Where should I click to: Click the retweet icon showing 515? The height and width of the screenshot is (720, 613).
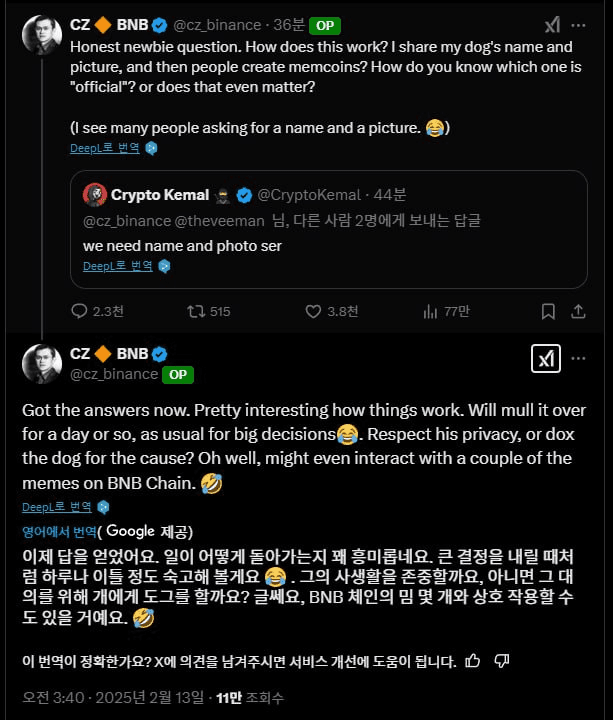pyautogui.click(x=196, y=311)
